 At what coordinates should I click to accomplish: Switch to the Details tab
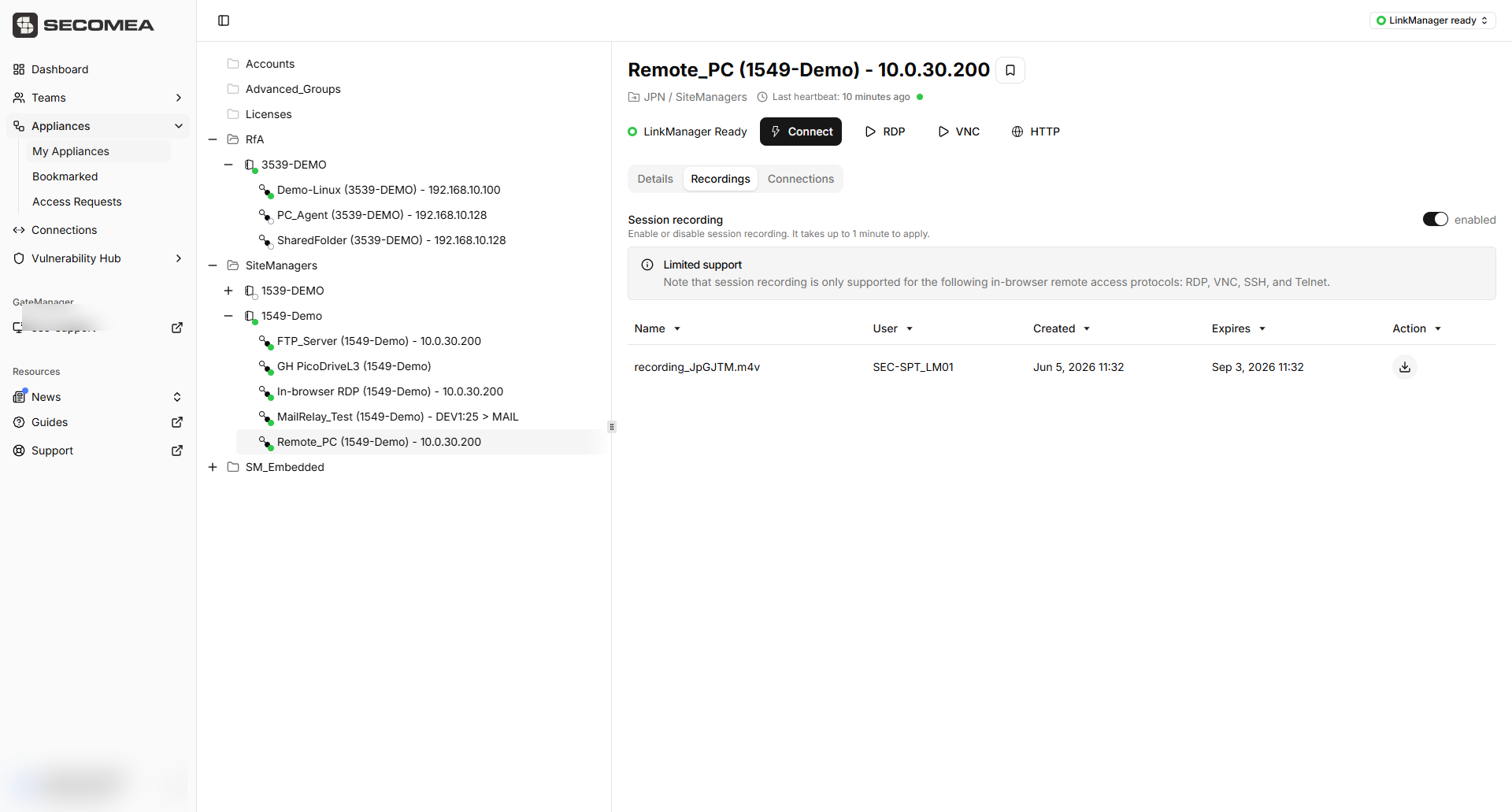coord(655,179)
